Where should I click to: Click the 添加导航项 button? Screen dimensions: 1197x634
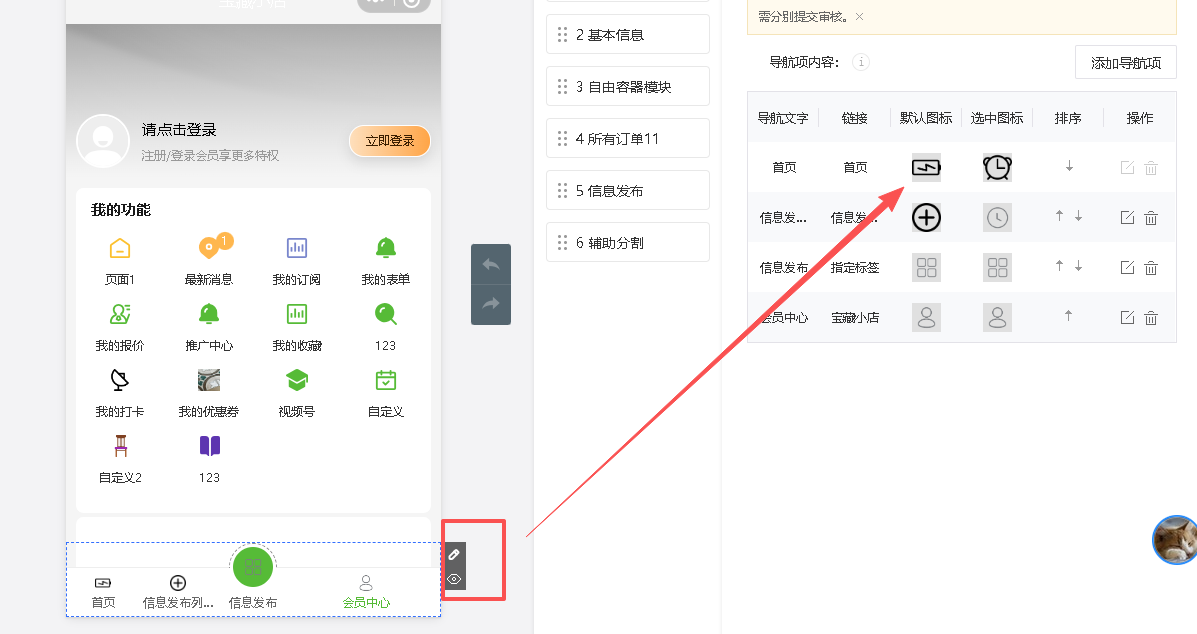(1125, 63)
